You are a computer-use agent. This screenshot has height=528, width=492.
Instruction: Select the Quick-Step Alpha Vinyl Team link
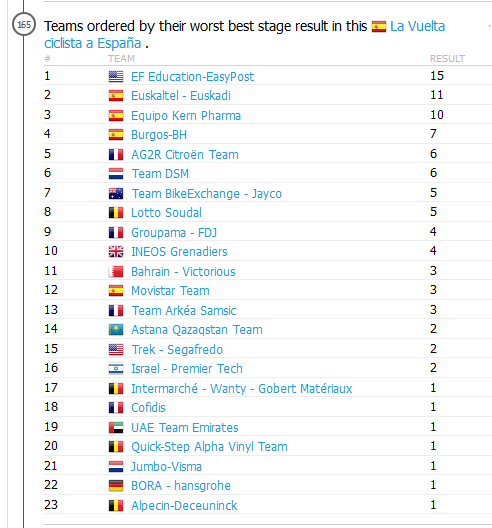[x=209, y=447]
